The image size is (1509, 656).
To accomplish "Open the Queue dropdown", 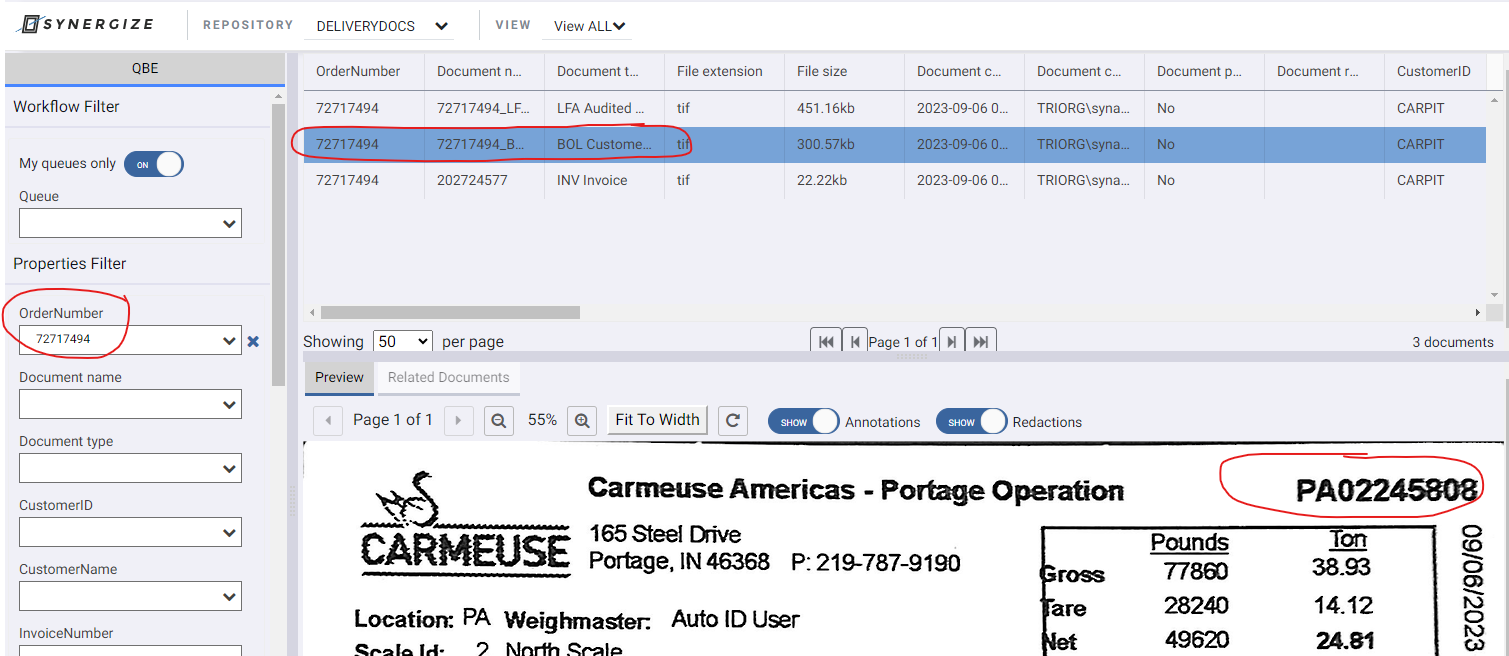I will coord(130,223).
